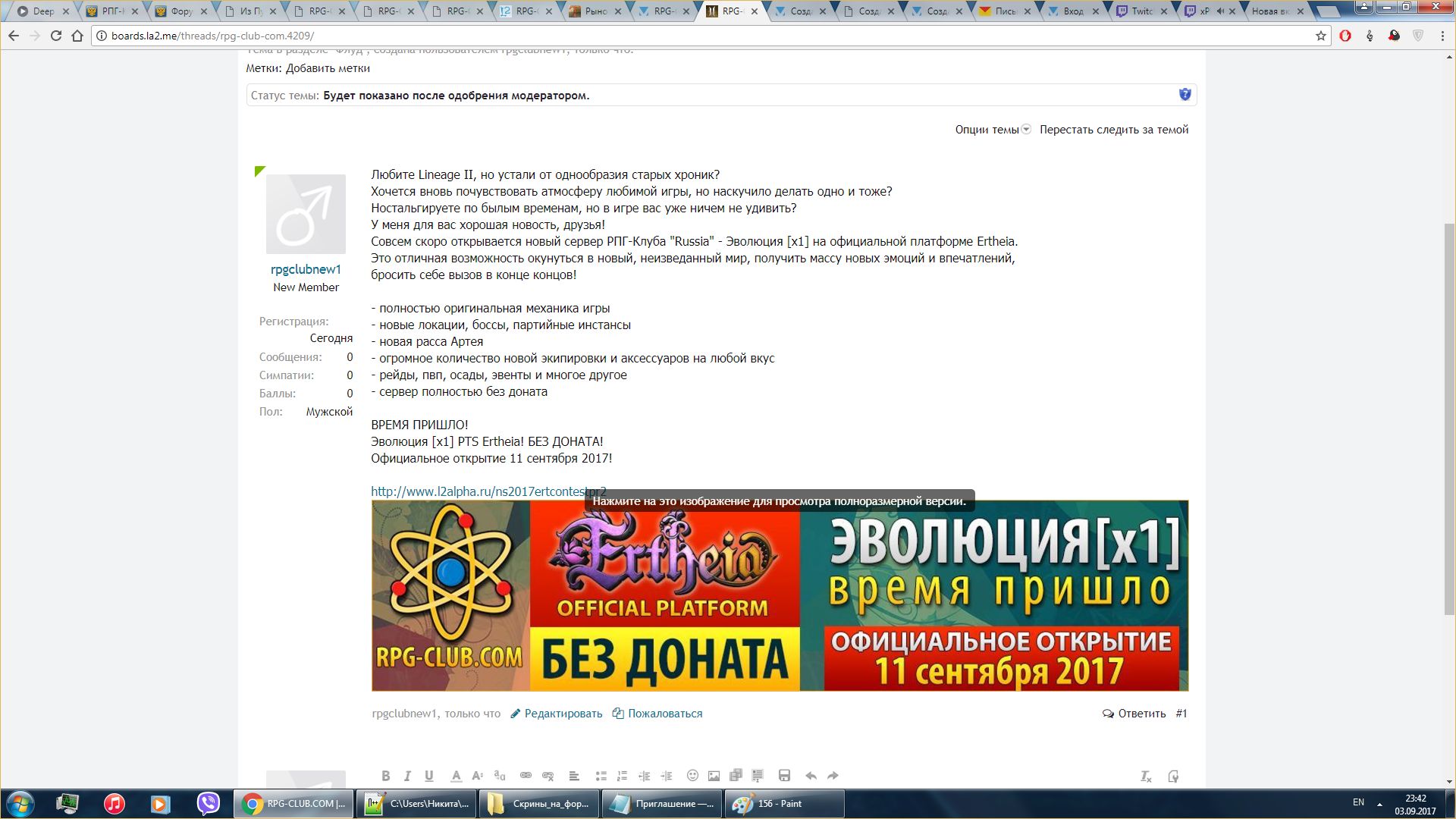
Task: Click Перестать следить за темой link
Action: click(1114, 130)
